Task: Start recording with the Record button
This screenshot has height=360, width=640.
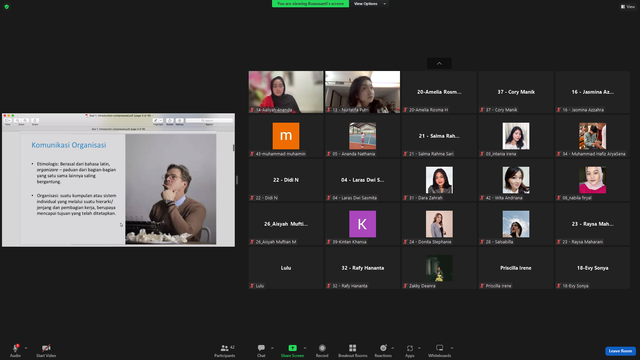Action: click(322, 350)
